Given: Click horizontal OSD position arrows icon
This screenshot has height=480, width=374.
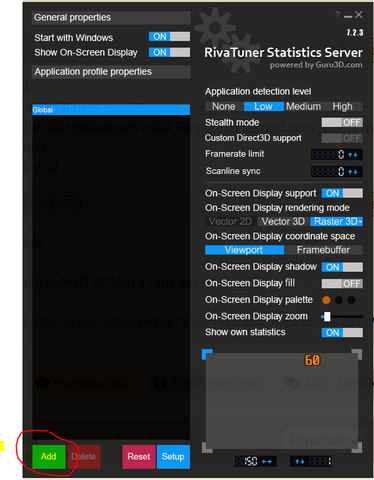Looking at the screenshot, I should (267, 461).
